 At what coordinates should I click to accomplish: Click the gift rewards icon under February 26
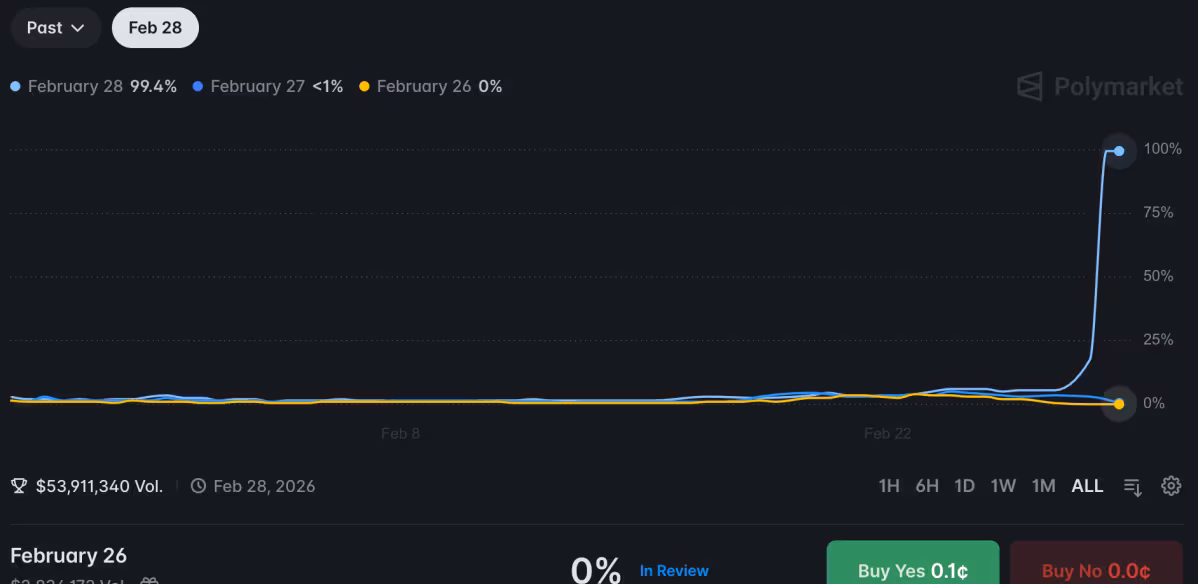point(149,581)
